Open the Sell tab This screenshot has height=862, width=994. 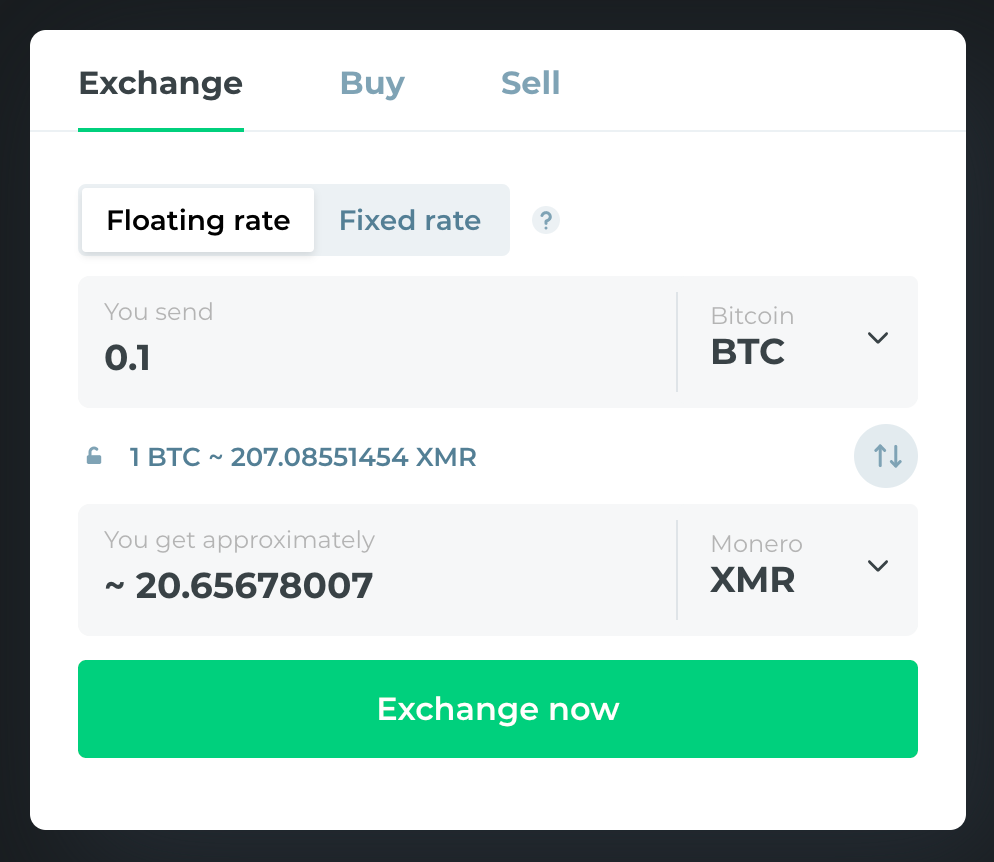tap(530, 83)
